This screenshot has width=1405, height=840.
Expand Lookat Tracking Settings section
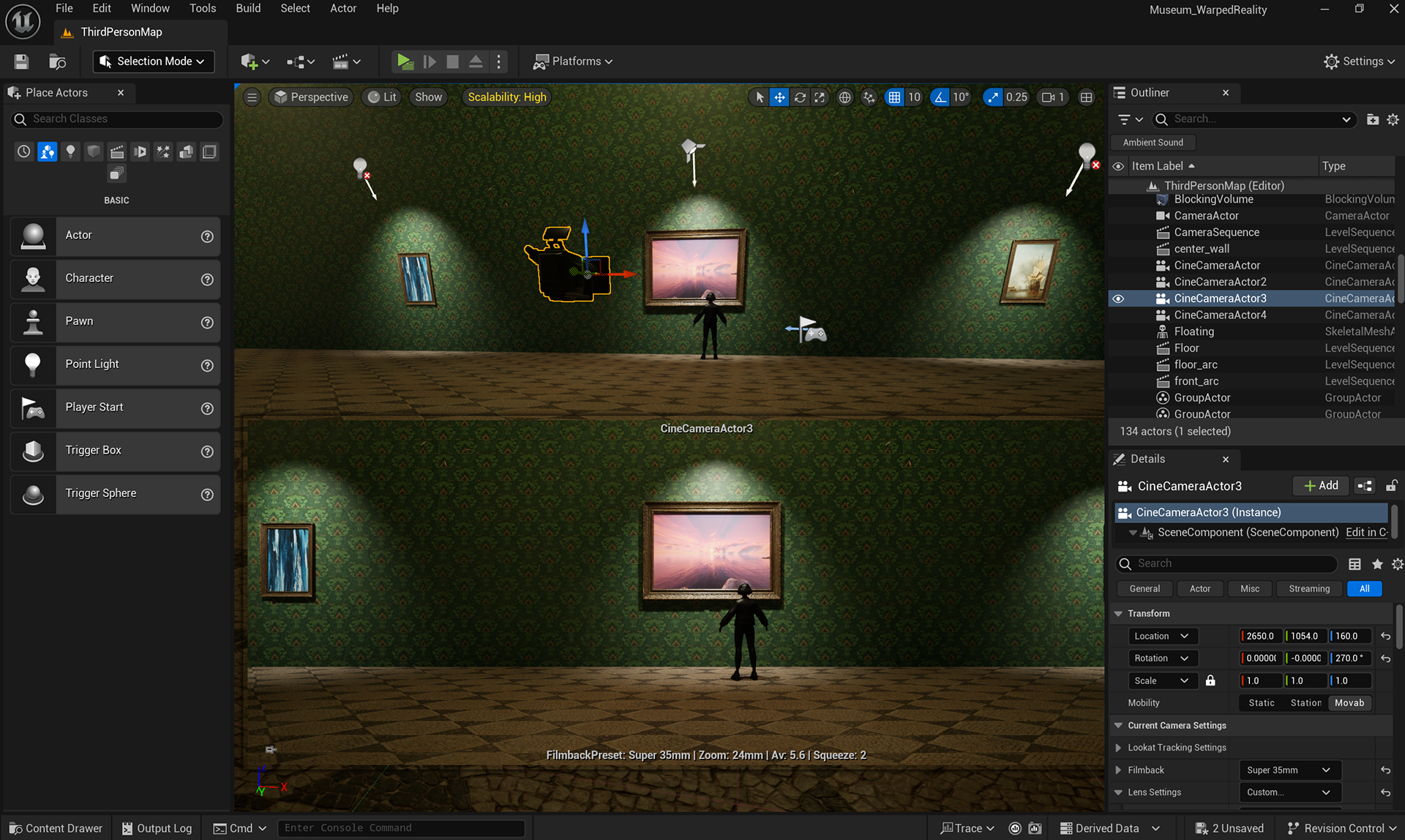coord(1118,748)
